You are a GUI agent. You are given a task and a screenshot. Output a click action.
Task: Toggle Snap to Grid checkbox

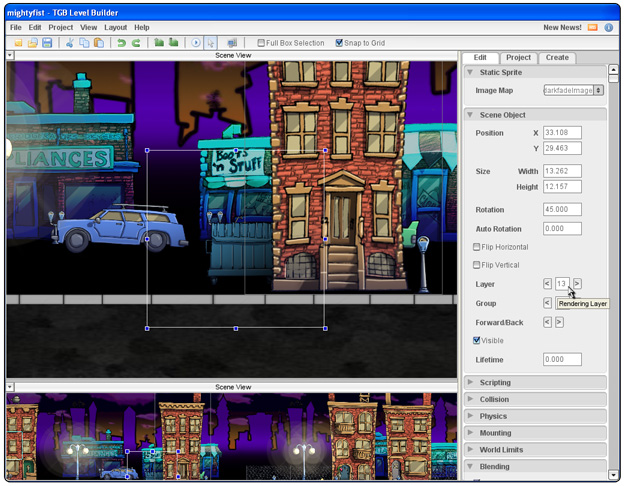[339, 43]
